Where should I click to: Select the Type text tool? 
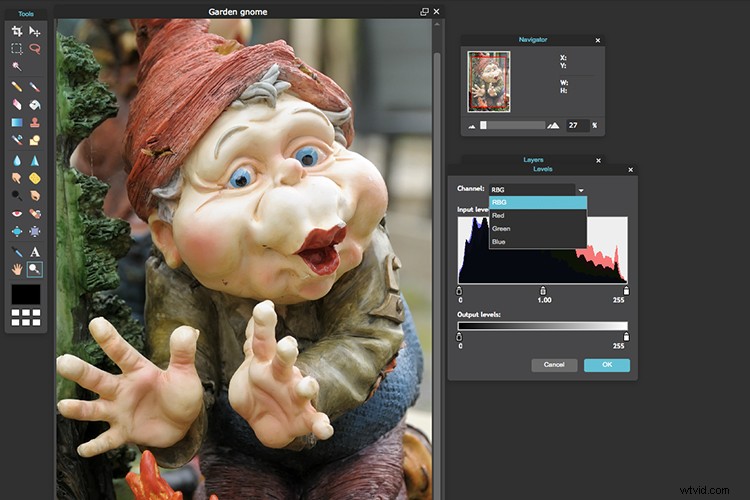[34, 252]
